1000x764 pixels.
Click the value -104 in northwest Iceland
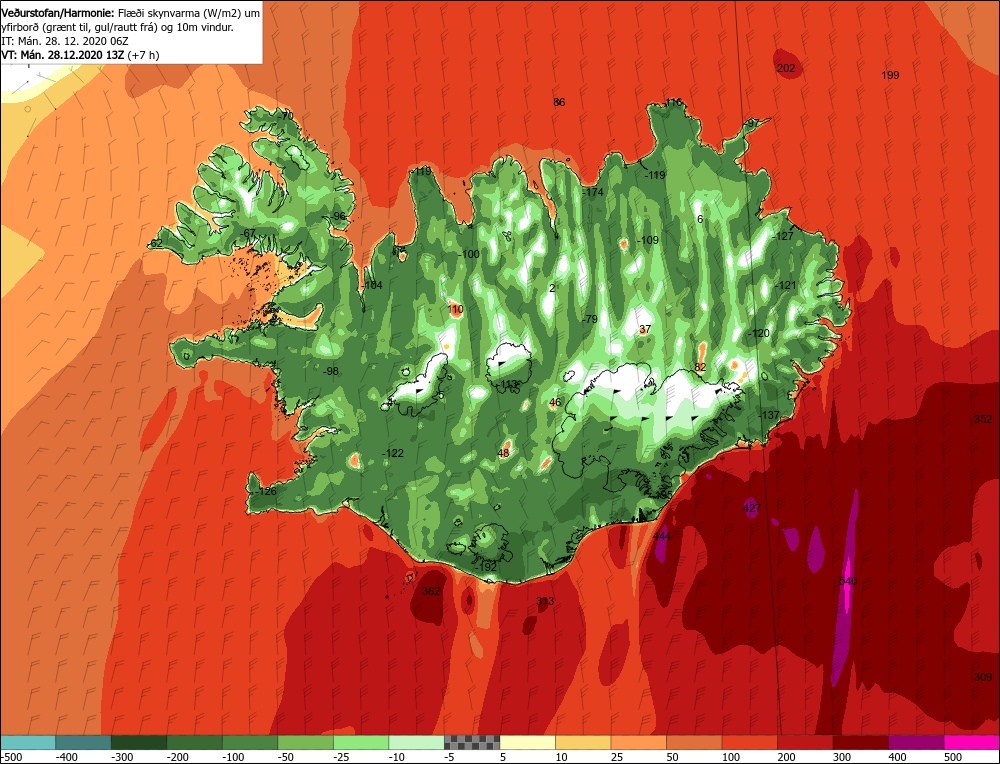372,285
